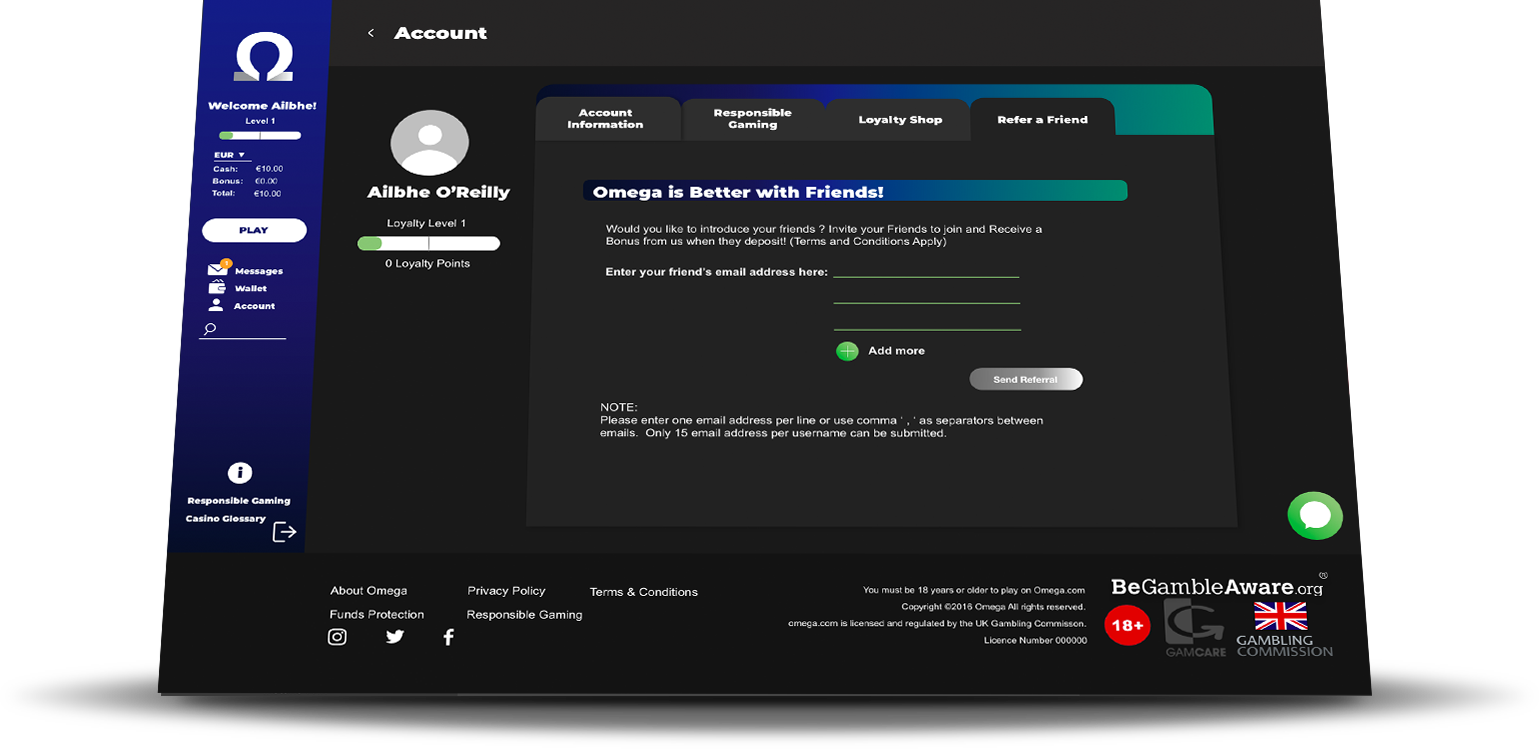Open Privacy Policy footer link
The height and width of the screenshot is (749, 1539).
pyautogui.click(x=506, y=591)
